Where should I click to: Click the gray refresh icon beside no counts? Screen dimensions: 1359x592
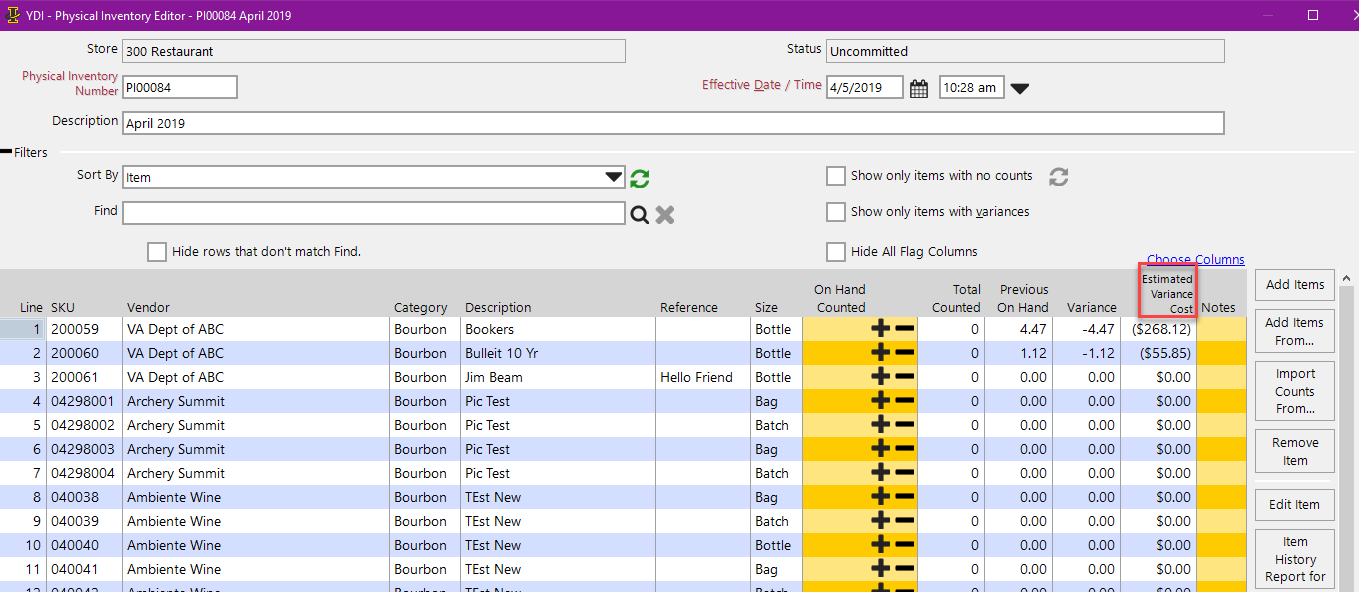tap(1059, 177)
